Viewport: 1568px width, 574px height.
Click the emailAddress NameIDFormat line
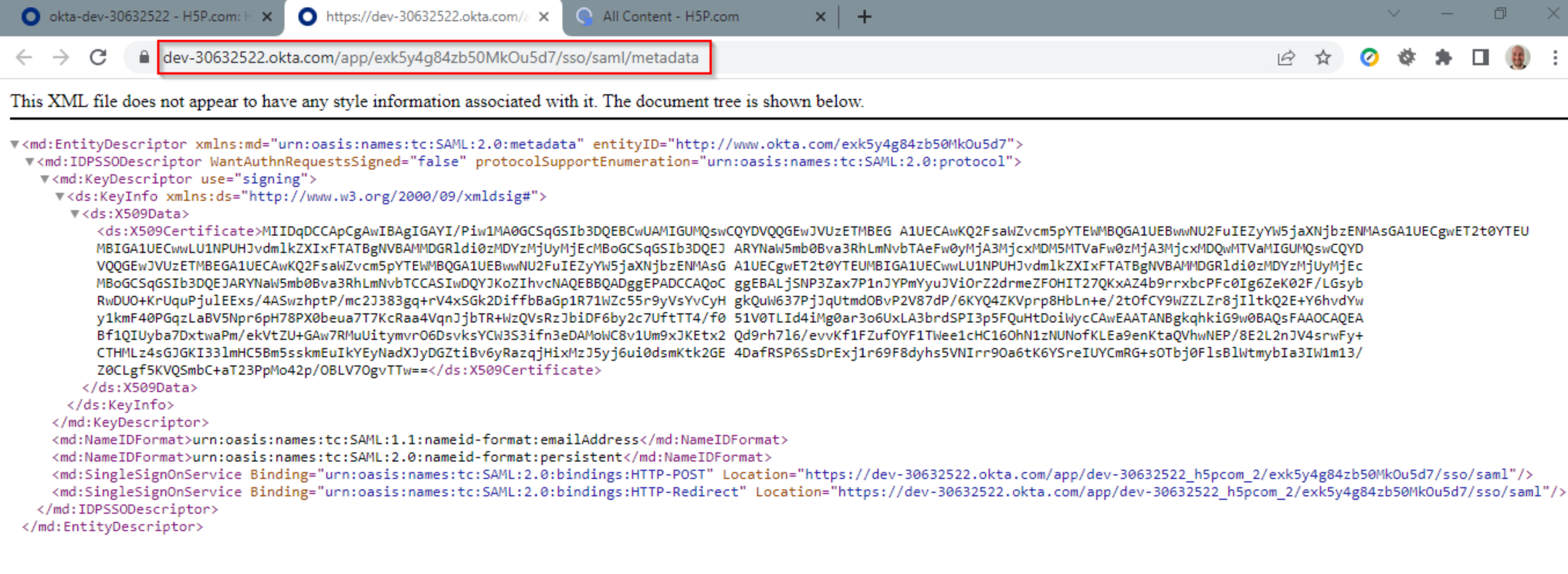pyautogui.click(x=420, y=440)
